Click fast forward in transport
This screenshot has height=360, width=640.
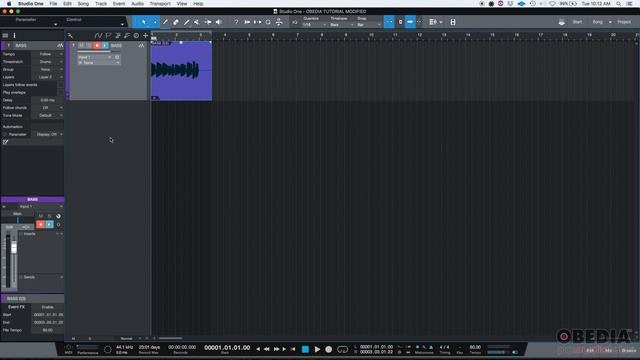point(276,349)
